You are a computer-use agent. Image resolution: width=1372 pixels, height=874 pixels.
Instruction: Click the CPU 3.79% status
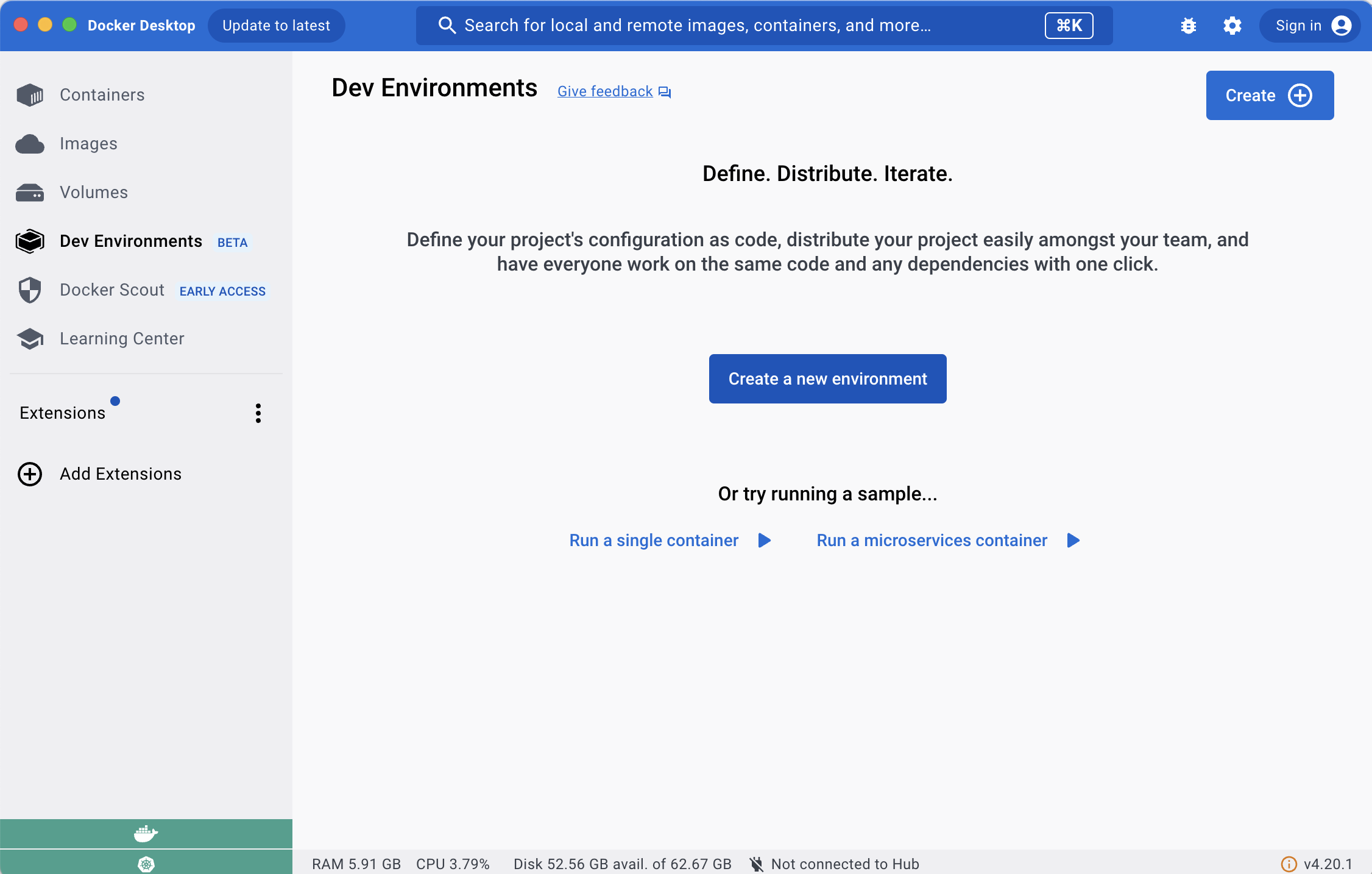pyautogui.click(x=453, y=864)
